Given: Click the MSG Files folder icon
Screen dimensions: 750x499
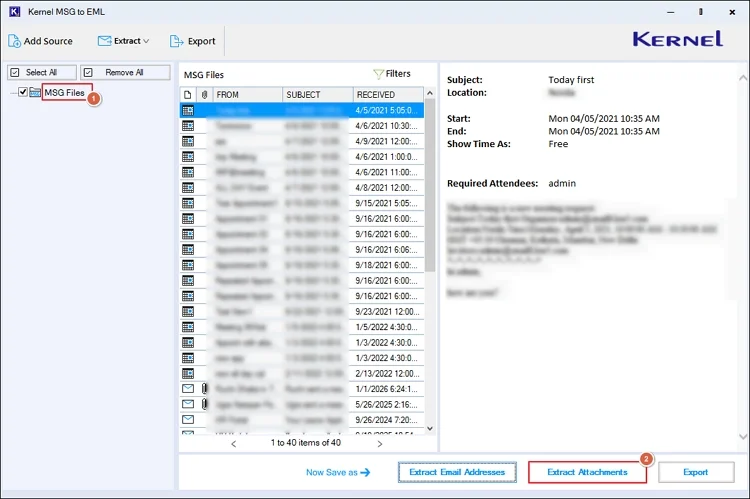Looking at the screenshot, I should [x=35, y=92].
